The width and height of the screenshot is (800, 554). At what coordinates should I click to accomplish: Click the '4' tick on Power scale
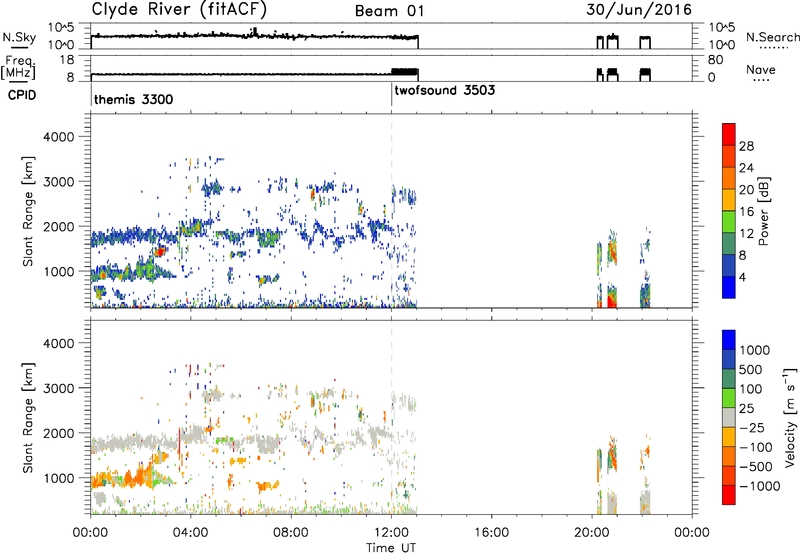tap(742, 277)
